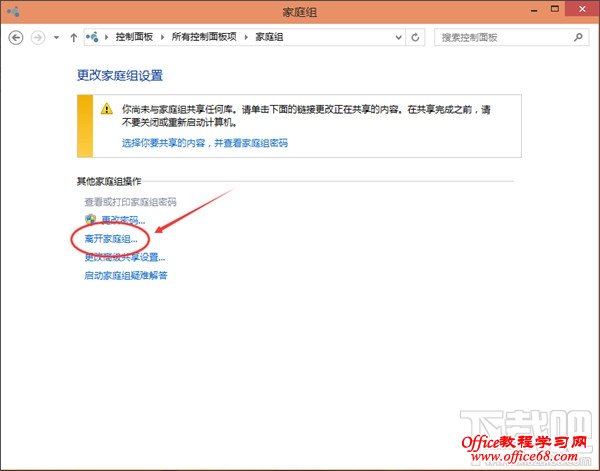Click the HomeGroup icon in title bar
Screen dimensions: 600x471
pyautogui.click(x=13, y=11)
